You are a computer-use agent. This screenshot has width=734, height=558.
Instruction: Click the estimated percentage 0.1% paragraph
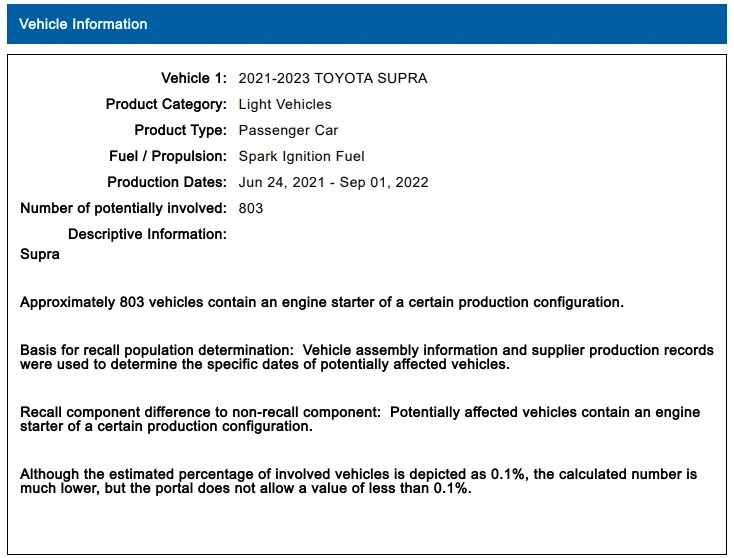coord(358,481)
